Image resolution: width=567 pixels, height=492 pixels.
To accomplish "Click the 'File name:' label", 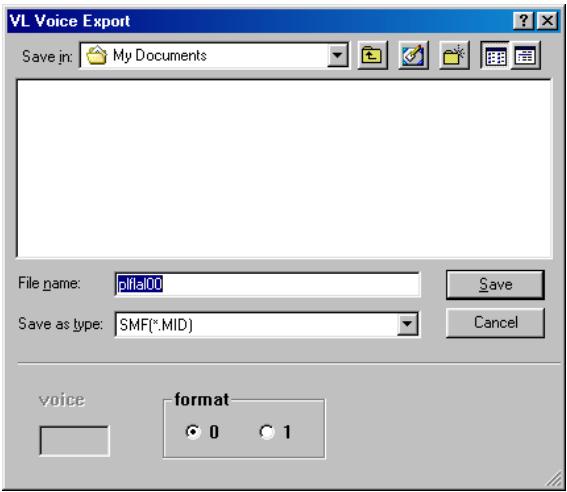I will [x=49, y=283].
